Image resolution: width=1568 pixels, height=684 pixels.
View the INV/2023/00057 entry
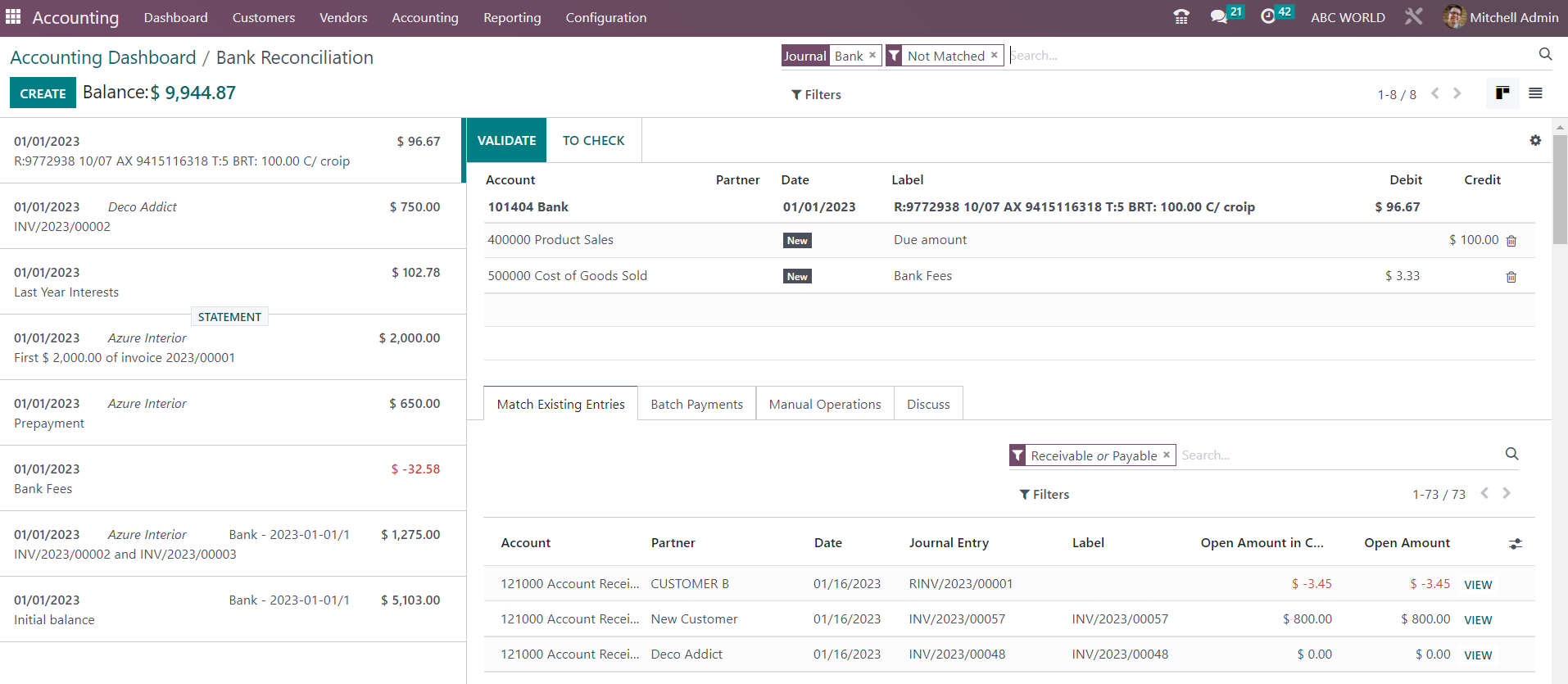[x=1478, y=620]
